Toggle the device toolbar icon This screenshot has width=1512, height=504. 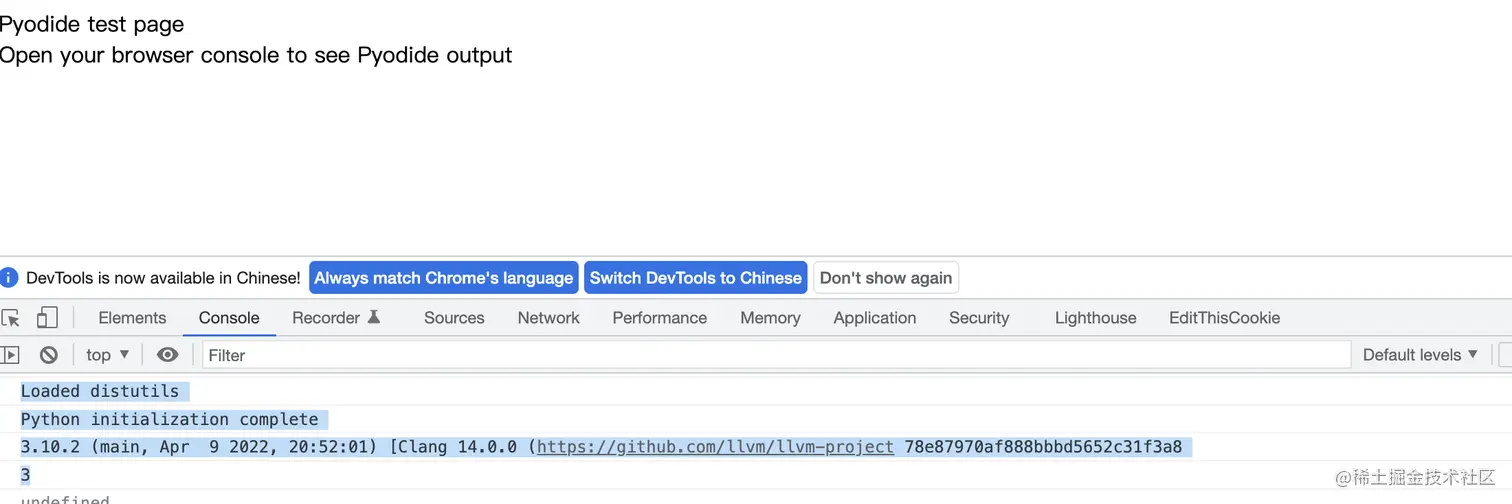click(47, 318)
